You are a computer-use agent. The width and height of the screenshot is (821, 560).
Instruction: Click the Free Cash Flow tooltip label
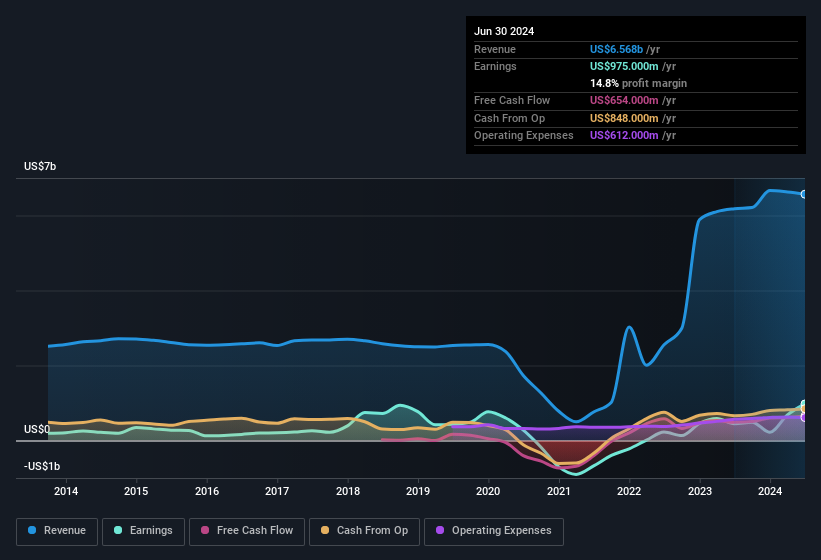[512, 100]
